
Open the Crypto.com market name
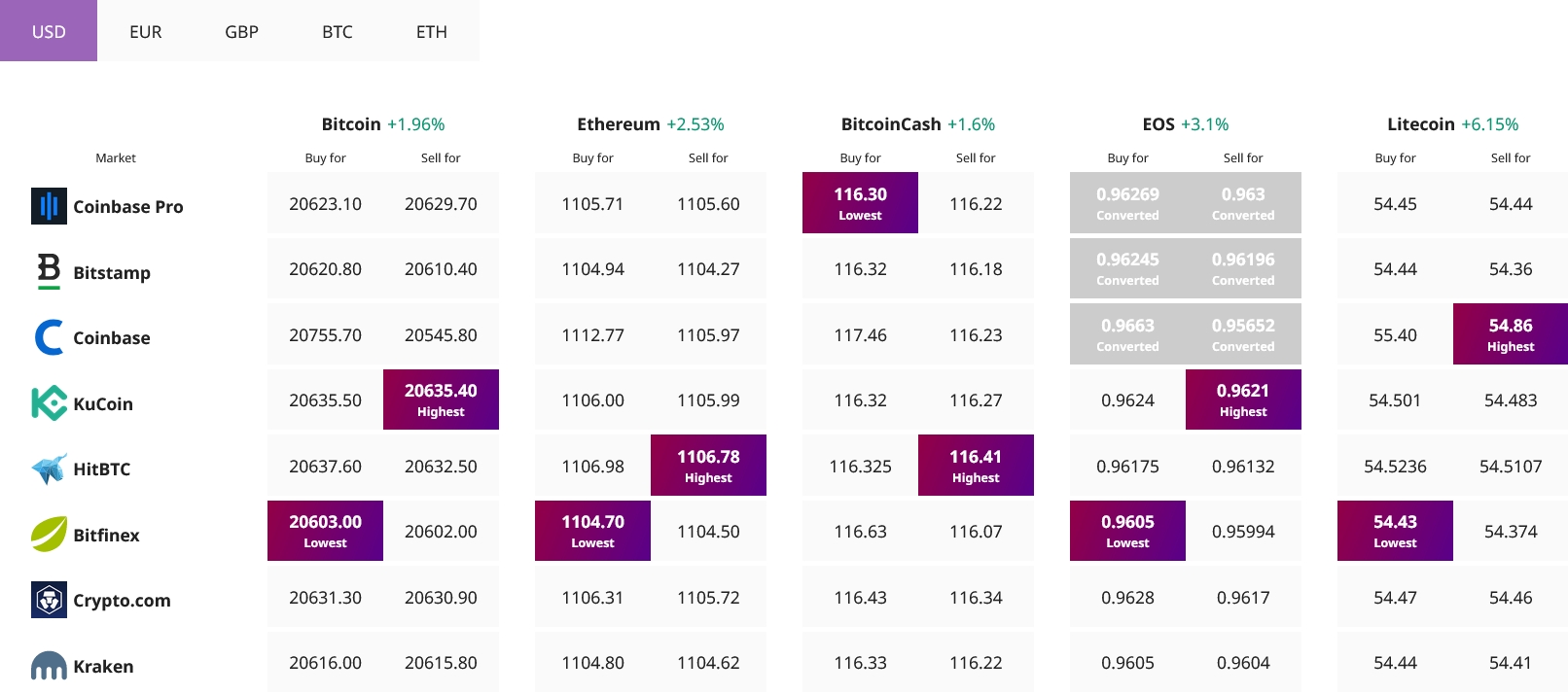(x=122, y=601)
